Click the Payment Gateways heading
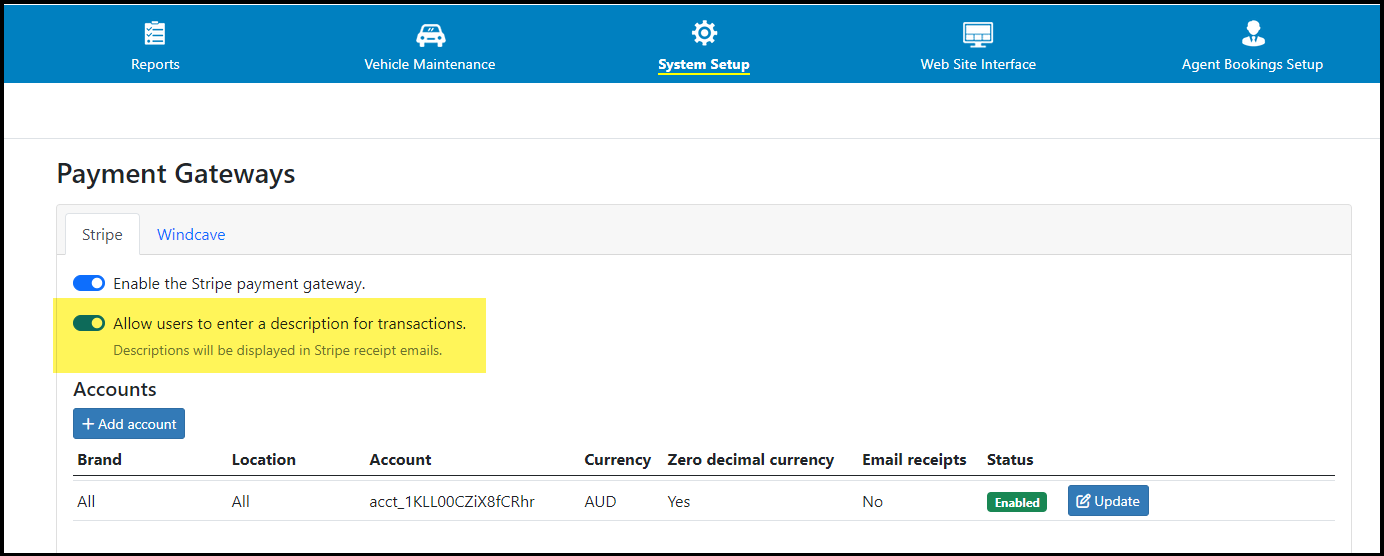 point(176,174)
